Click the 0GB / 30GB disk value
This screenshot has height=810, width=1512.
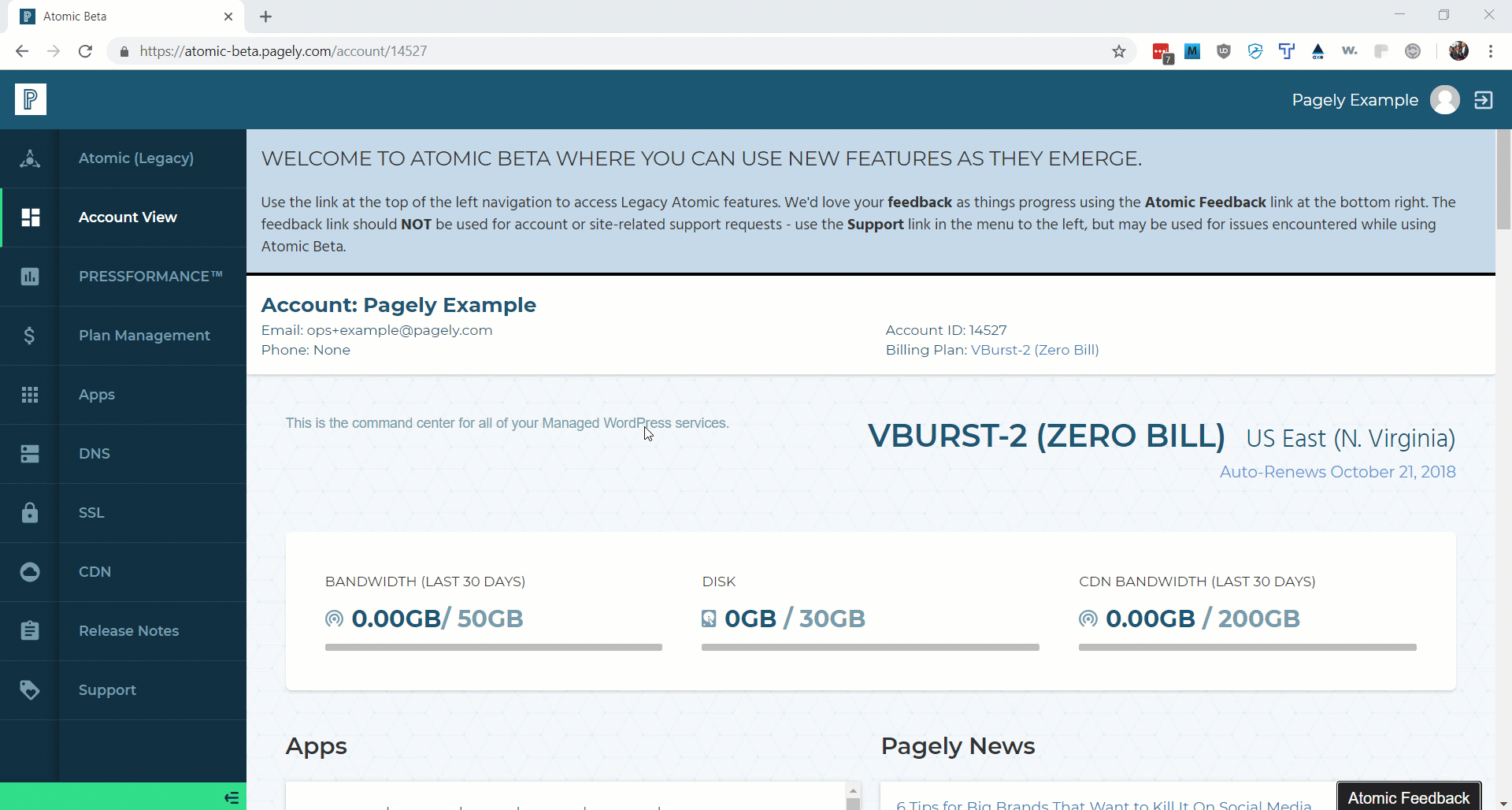[795, 619]
